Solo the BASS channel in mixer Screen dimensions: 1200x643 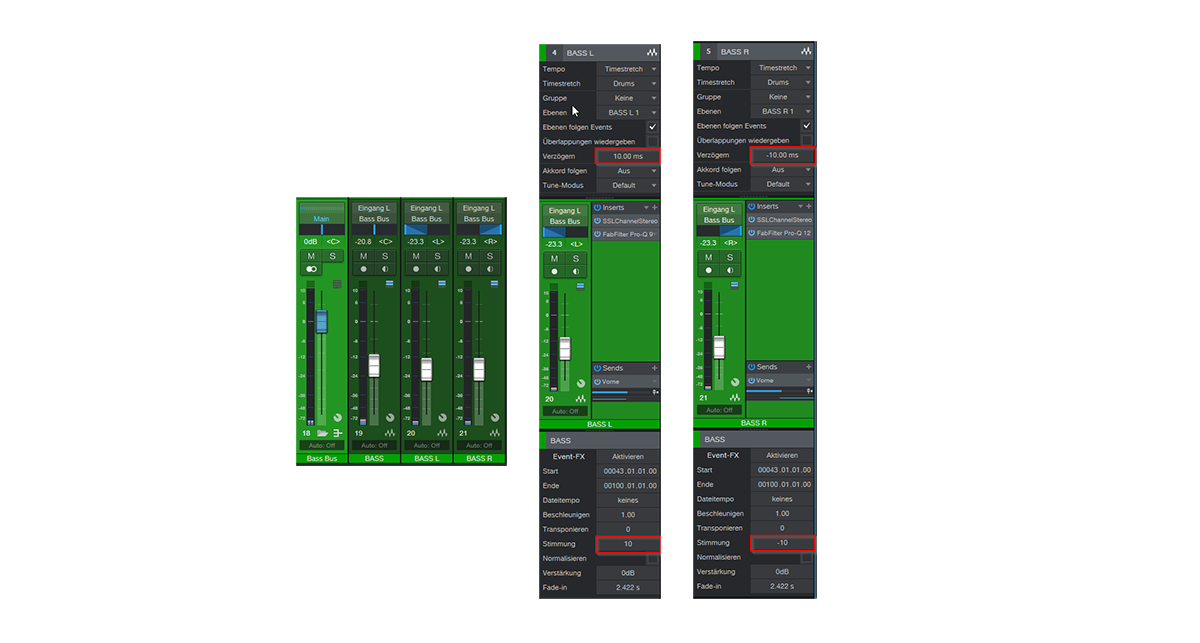[x=385, y=256]
